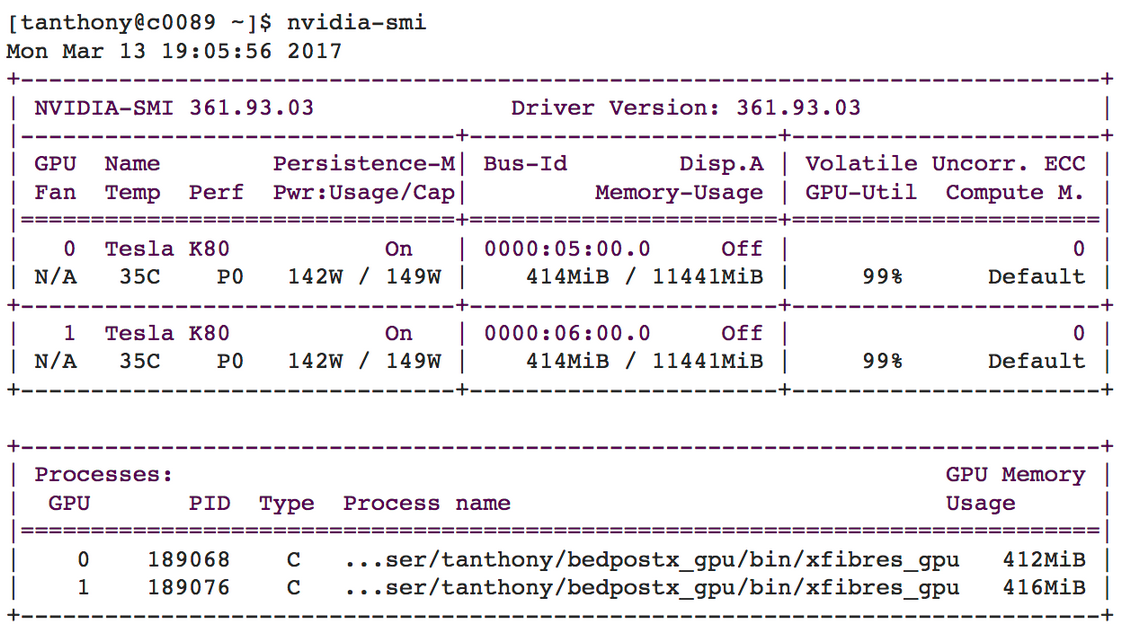Click the Process name column header
Viewport: 1130px width, 636px height.
point(427,504)
